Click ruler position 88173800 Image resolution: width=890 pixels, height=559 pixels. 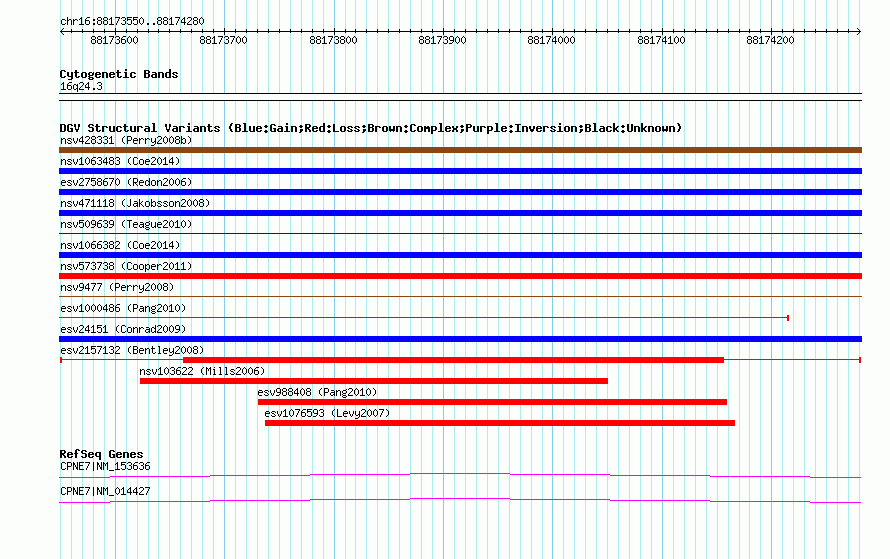(x=333, y=40)
